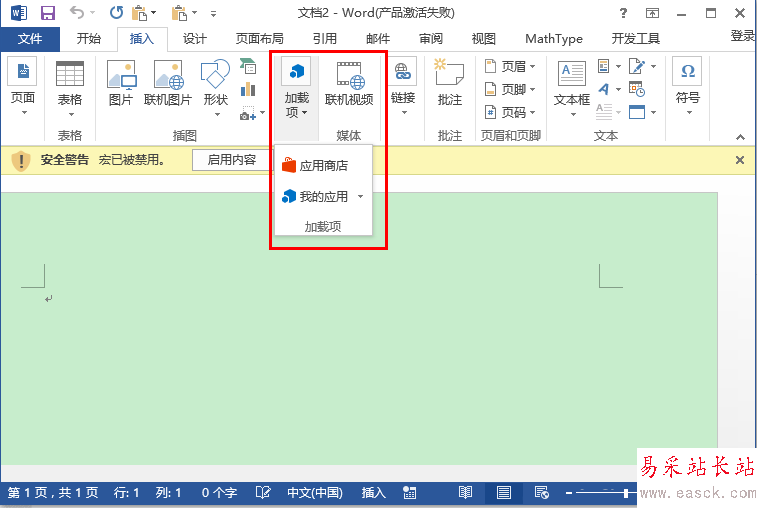Expand the screenshot dropdown arrow
The height and width of the screenshot is (508, 757).
[262, 113]
